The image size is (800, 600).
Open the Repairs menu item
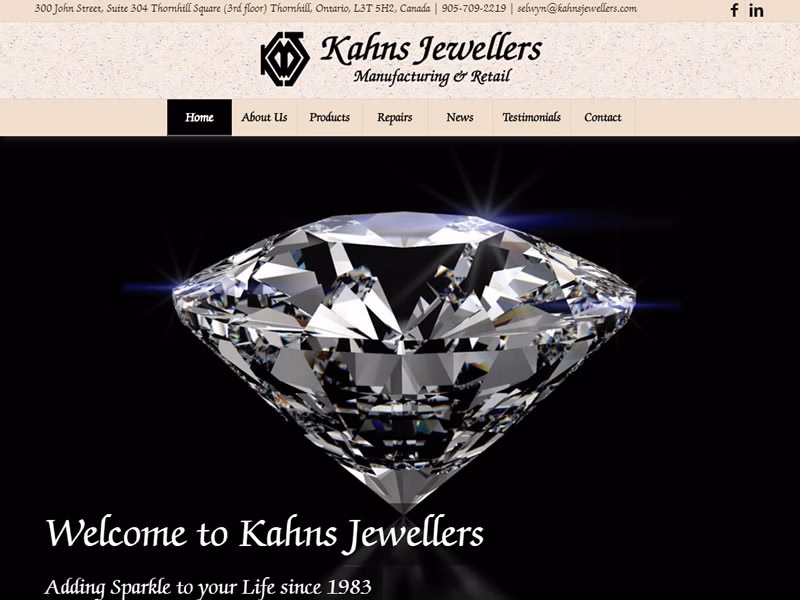pos(394,117)
